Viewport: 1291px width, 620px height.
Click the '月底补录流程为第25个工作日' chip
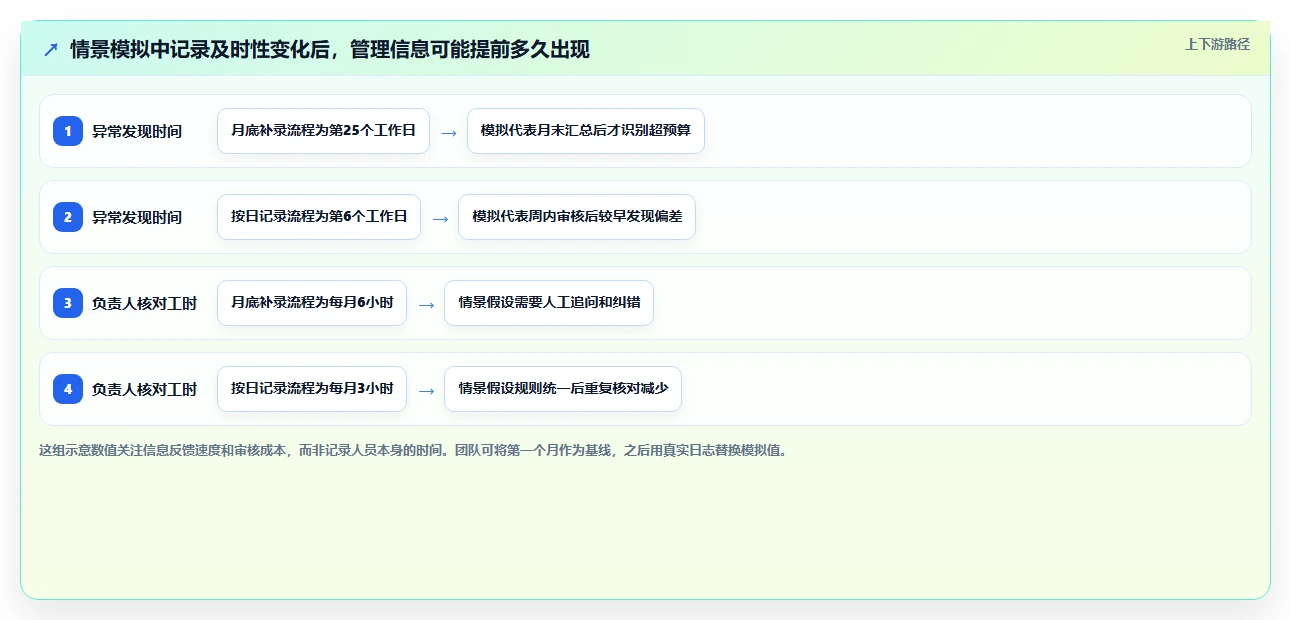pos(323,131)
